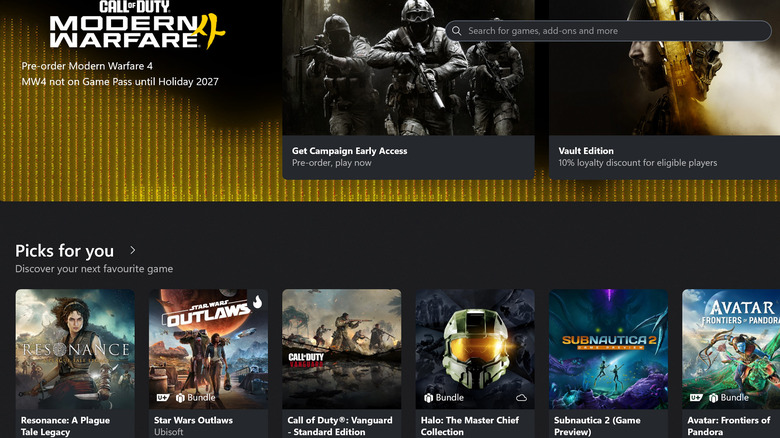Viewport: 780px width, 438px height.
Task: Open Star Wars Outlaws cover art
Action: coord(208,349)
